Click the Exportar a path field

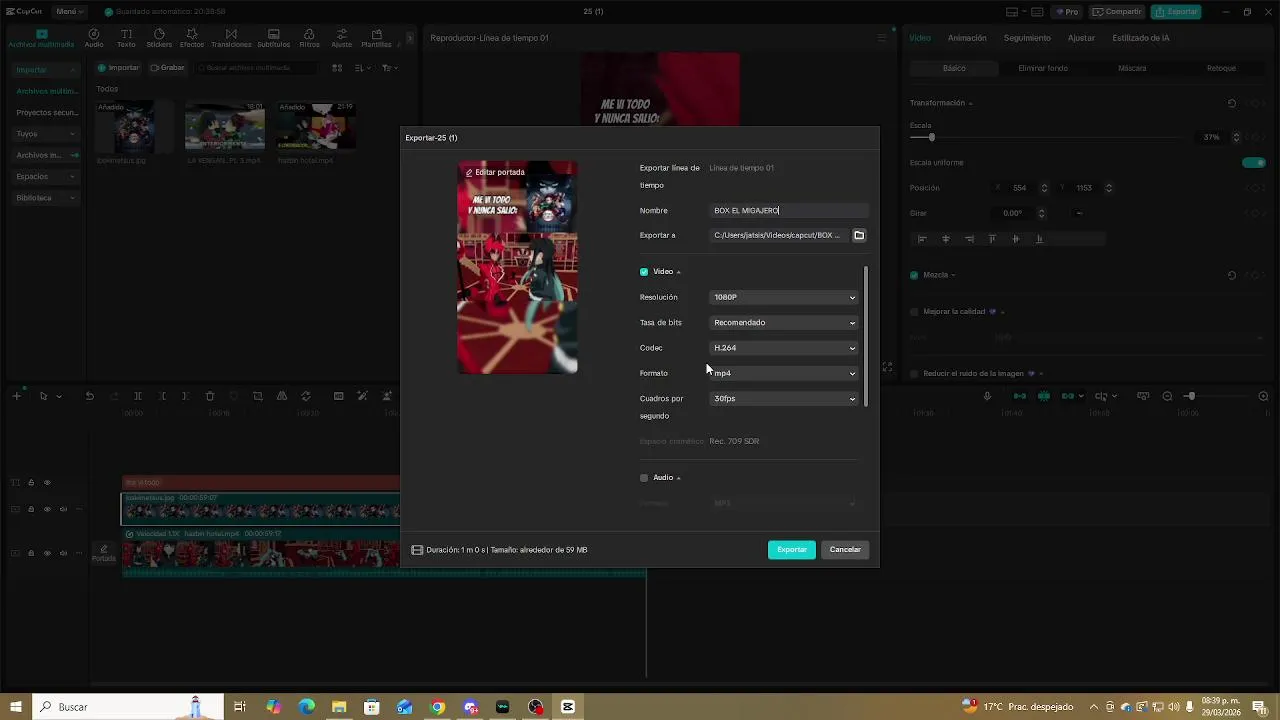click(x=778, y=235)
